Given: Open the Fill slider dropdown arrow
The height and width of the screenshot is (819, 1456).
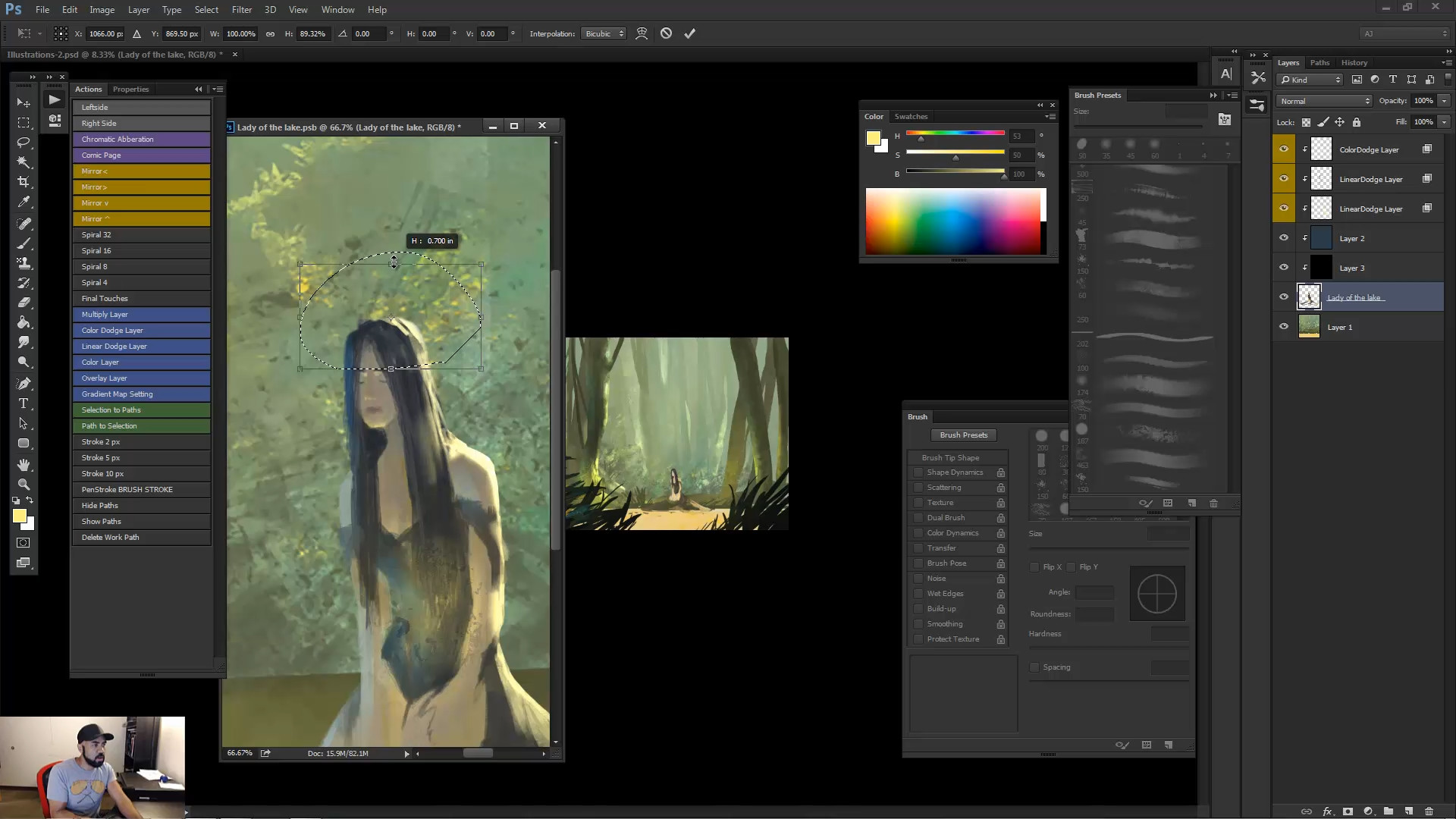Looking at the screenshot, I should 1444,122.
